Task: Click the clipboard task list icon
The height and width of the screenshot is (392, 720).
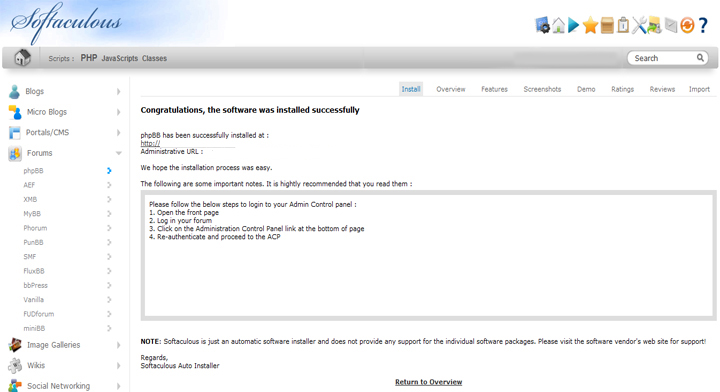Action: 623,25
